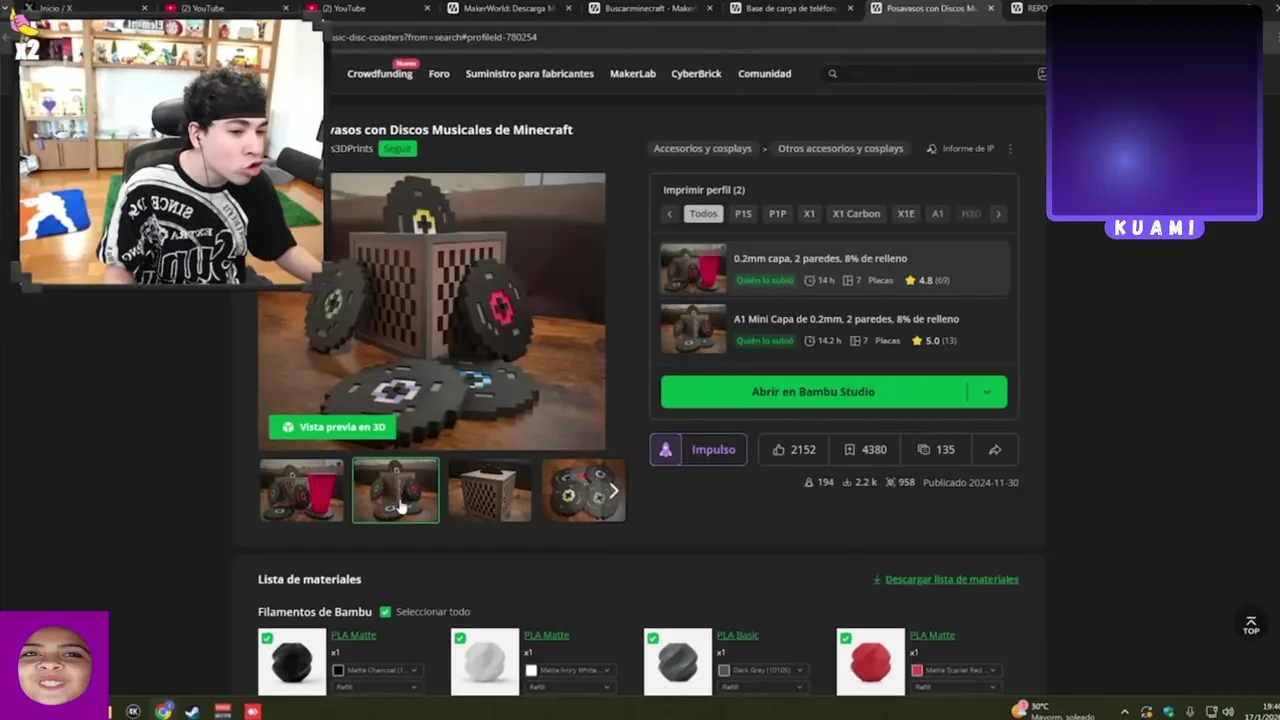Select thumbnail with the red cup
The image size is (1280, 720).
point(301,491)
